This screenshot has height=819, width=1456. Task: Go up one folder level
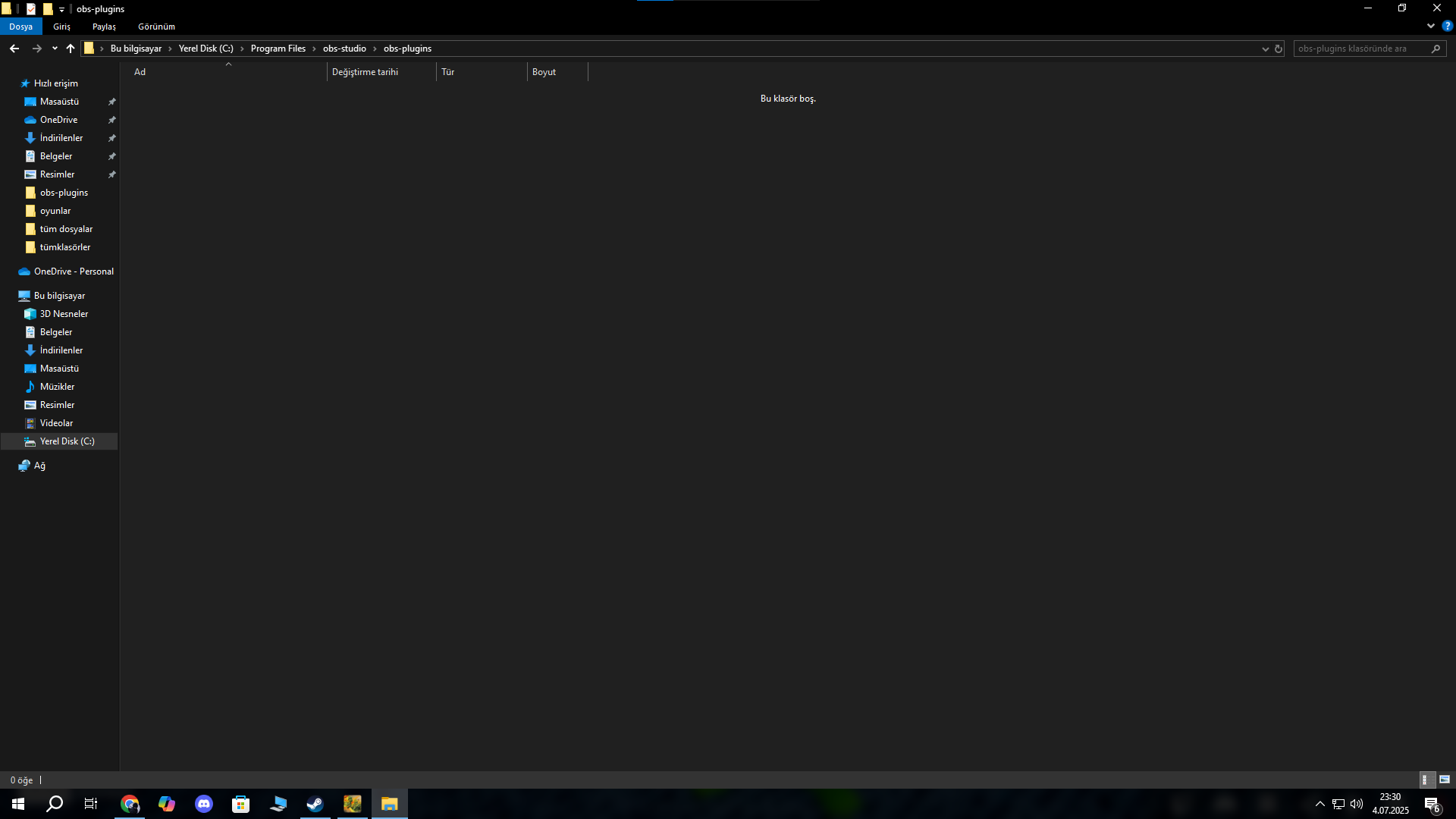pos(71,49)
